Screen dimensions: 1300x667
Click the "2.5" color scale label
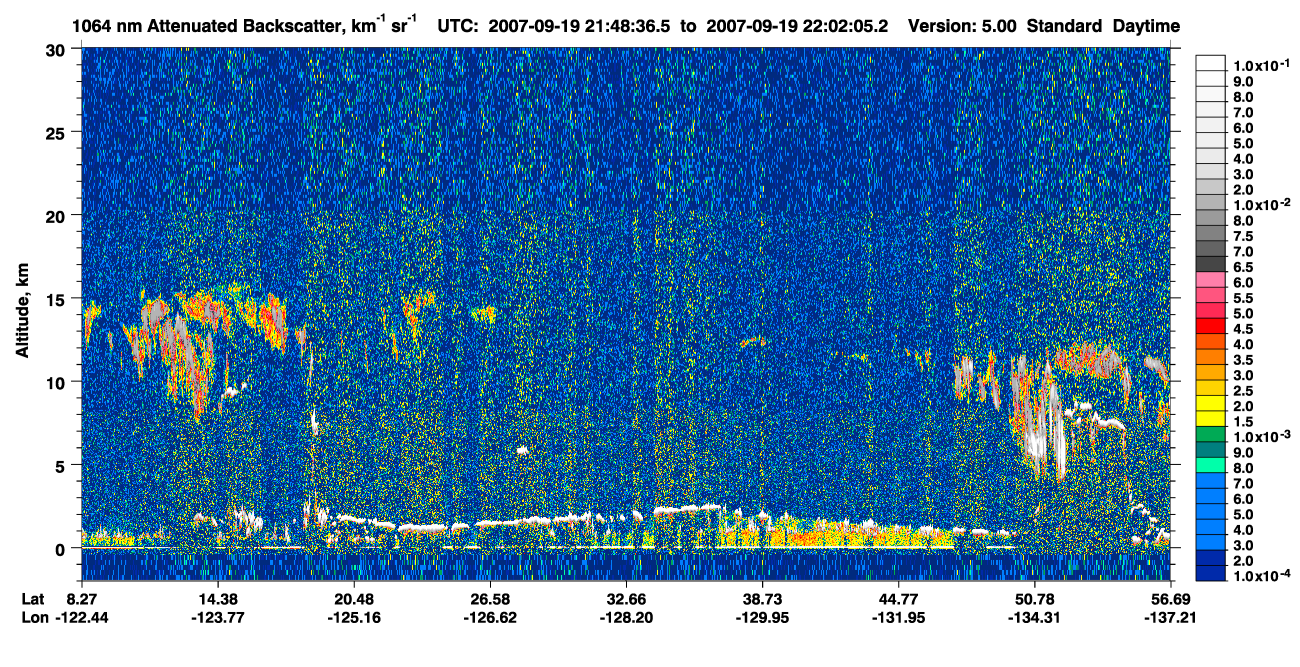(1245, 391)
